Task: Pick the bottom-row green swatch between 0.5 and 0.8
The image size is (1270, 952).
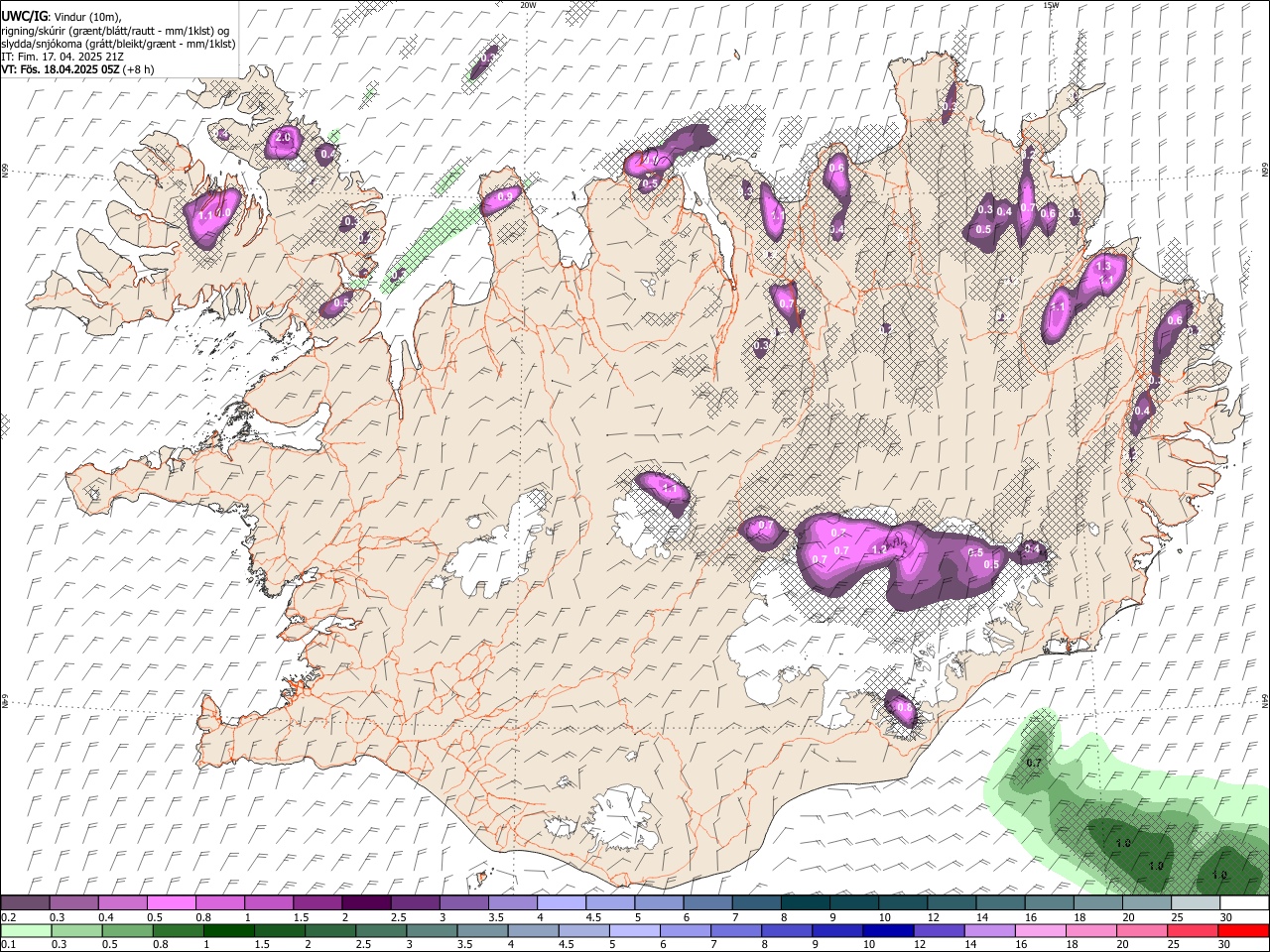Action: (x=127, y=930)
